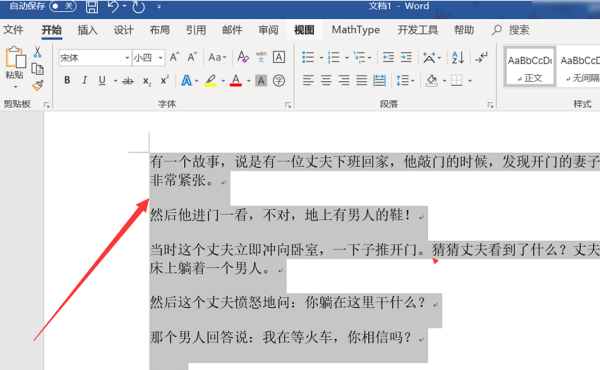The width and height of the screenshot is (600, 370).
Task: Apply red font color
Action: click(236, 80)
